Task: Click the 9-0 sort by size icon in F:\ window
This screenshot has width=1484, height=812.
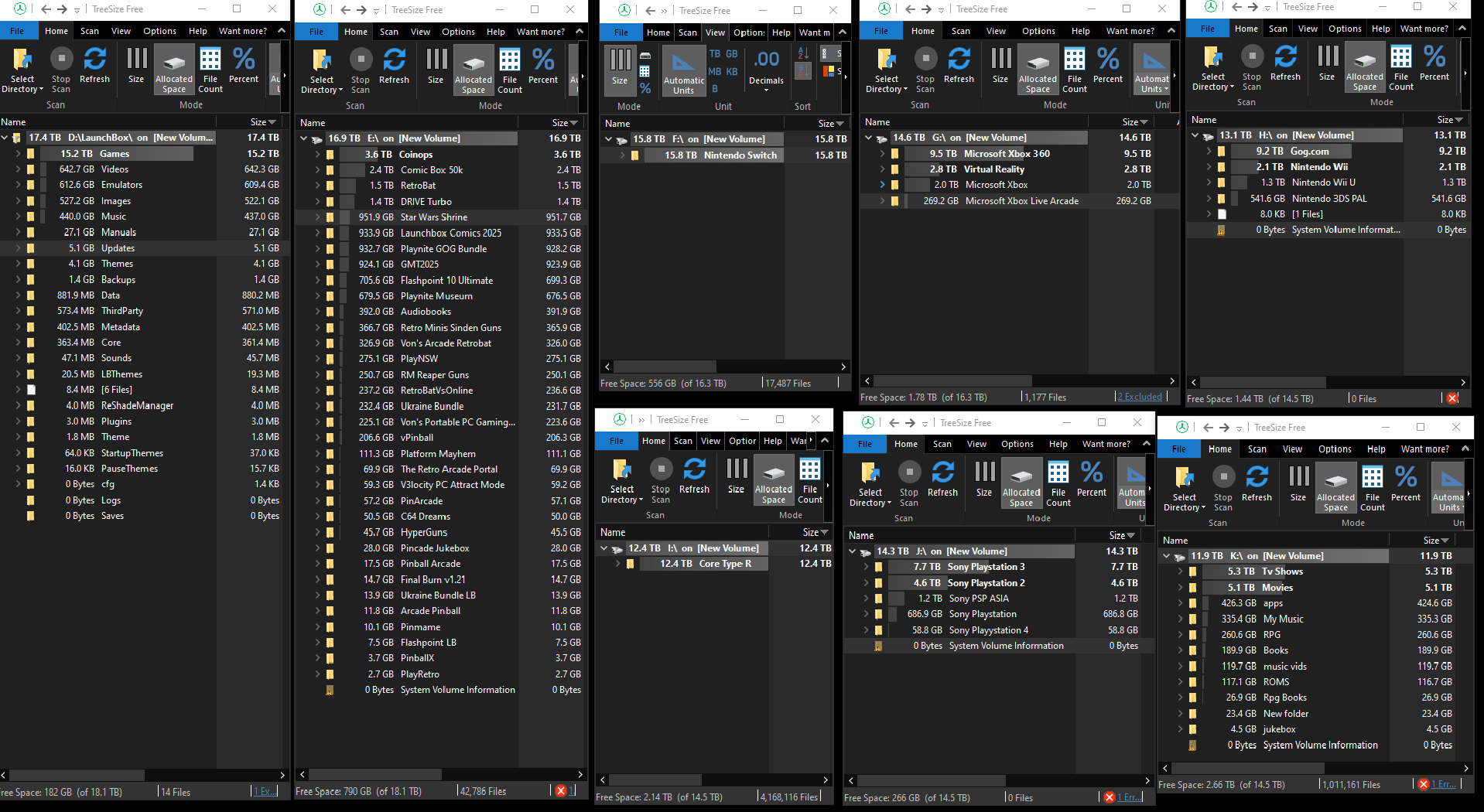Action: click(x=803, y=70)
